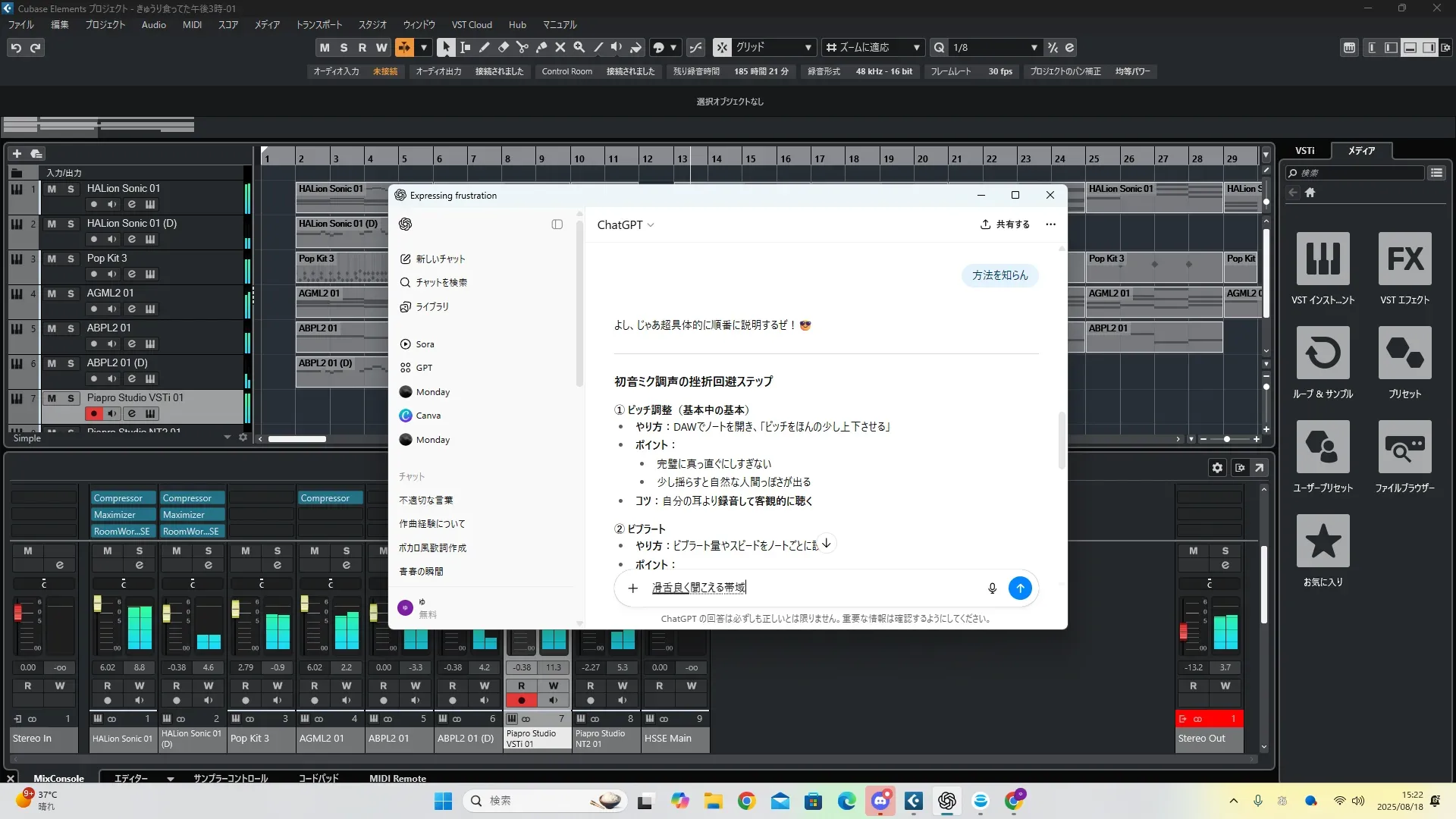Select the Split scissors tool
This screenshot has height=819, width=1456.
tap(522, 47)
